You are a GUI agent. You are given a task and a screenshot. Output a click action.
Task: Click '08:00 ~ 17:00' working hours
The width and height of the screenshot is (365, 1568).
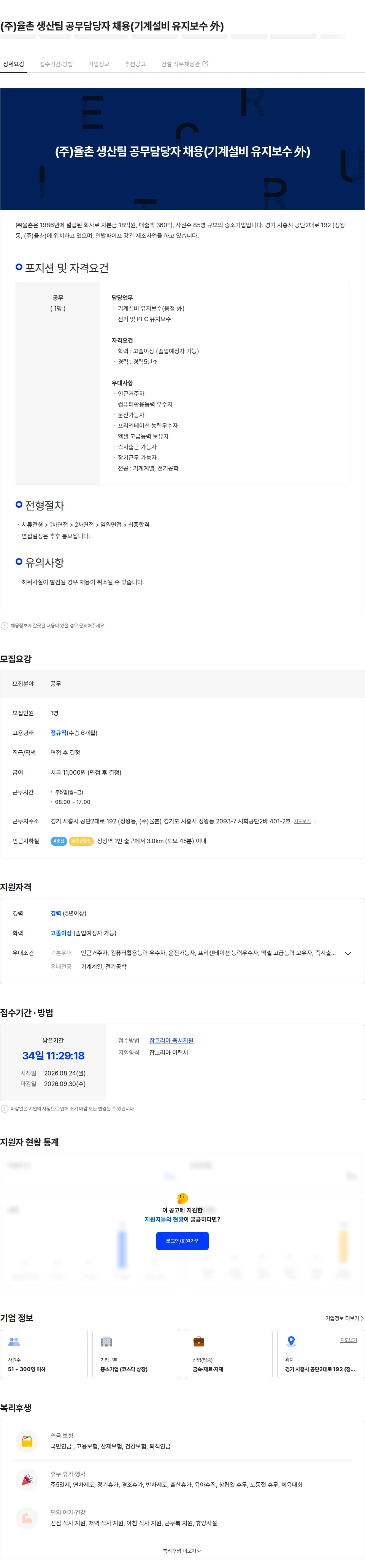click(x=72, y=802)
